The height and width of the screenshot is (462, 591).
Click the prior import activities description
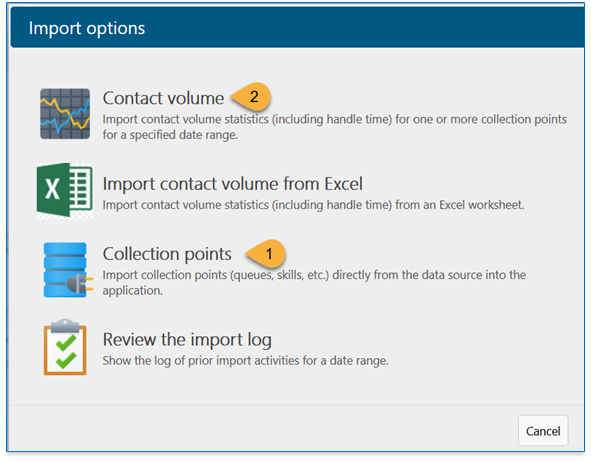tap(245, 361)
